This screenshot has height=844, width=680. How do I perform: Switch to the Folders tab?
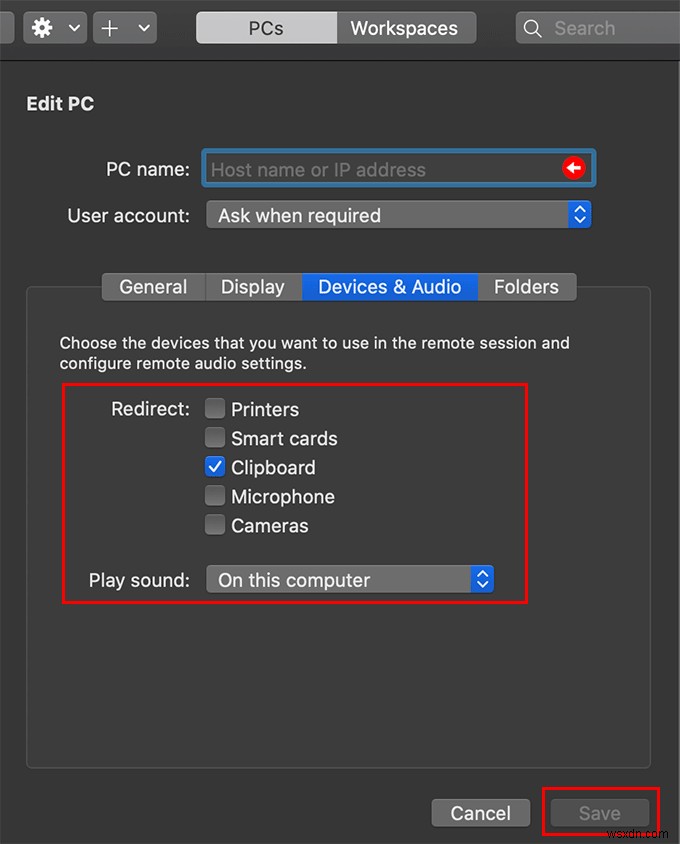coord(527,287)
